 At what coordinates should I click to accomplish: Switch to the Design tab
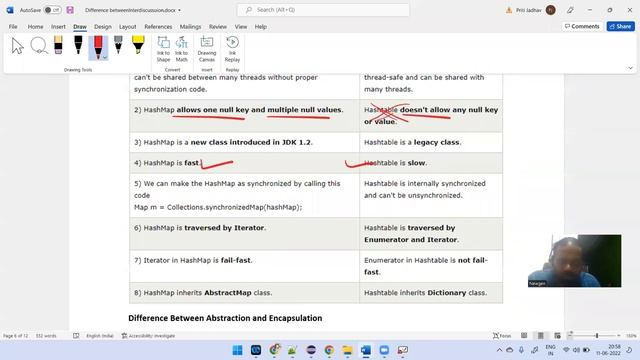click(103, 27)
